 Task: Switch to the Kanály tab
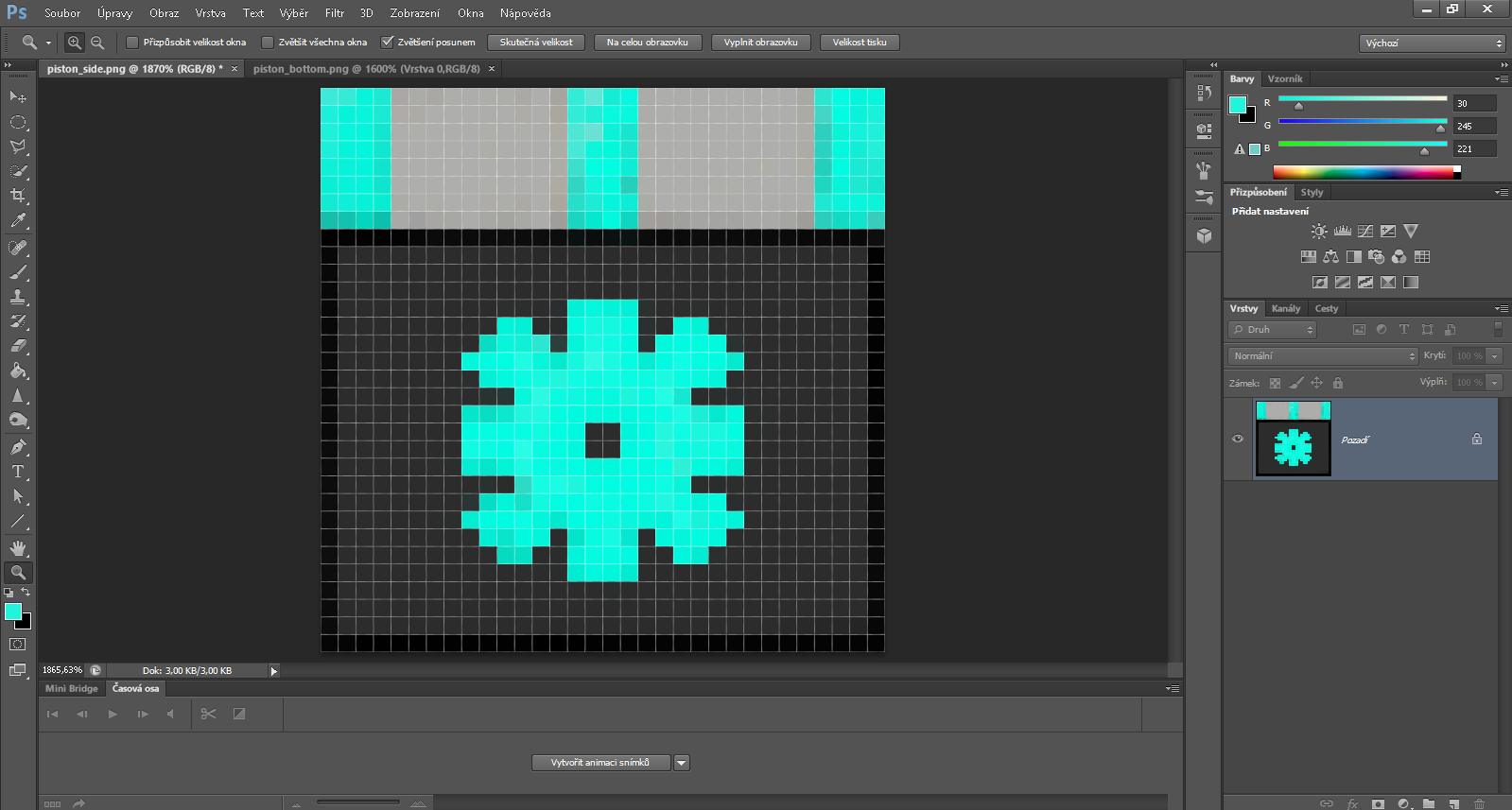click(x=1286, y=308)
